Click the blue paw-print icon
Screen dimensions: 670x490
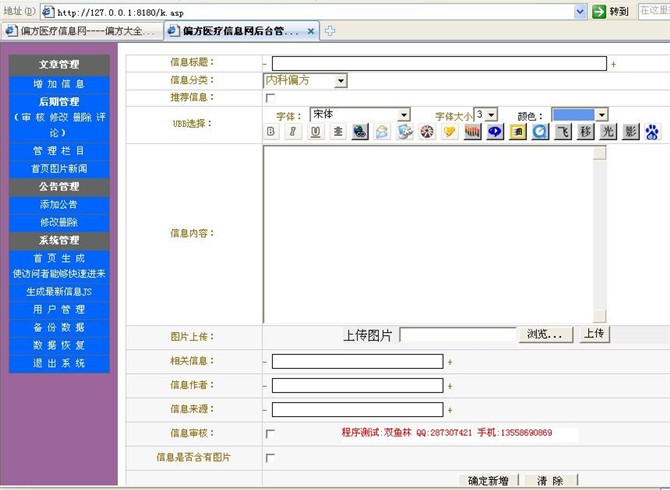(652, 132)
